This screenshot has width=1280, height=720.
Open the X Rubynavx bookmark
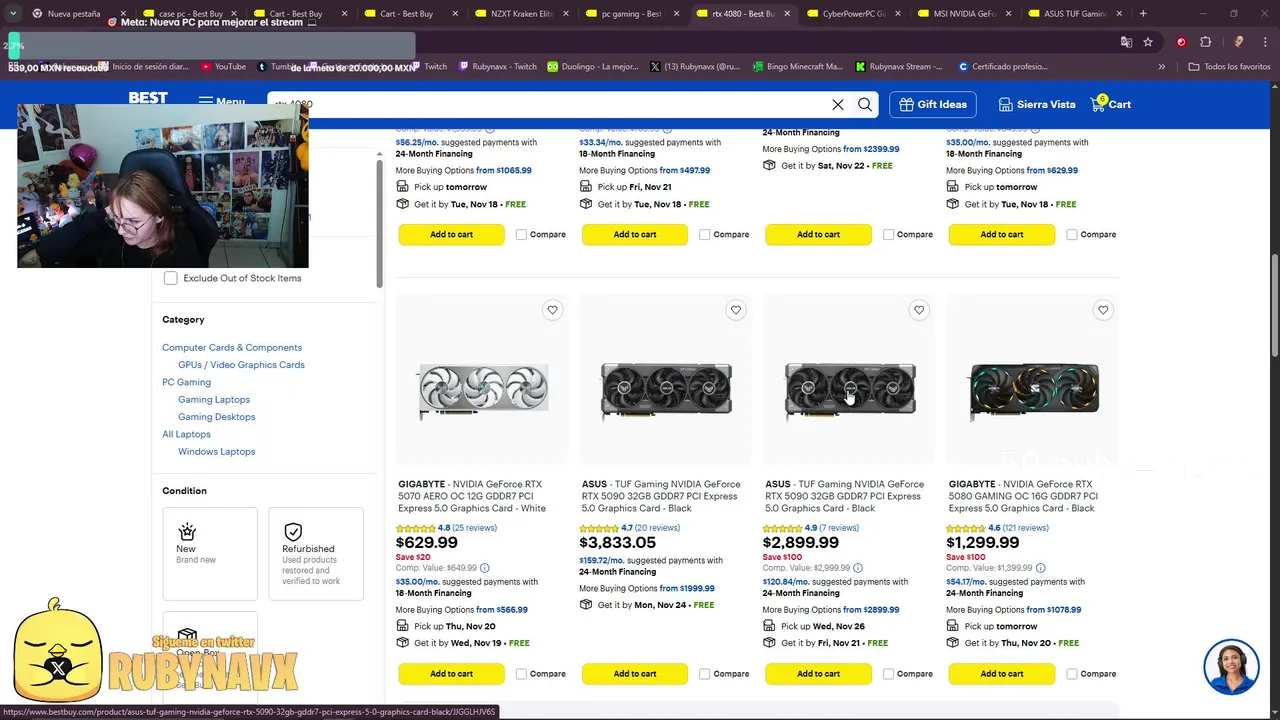point(696,67)
